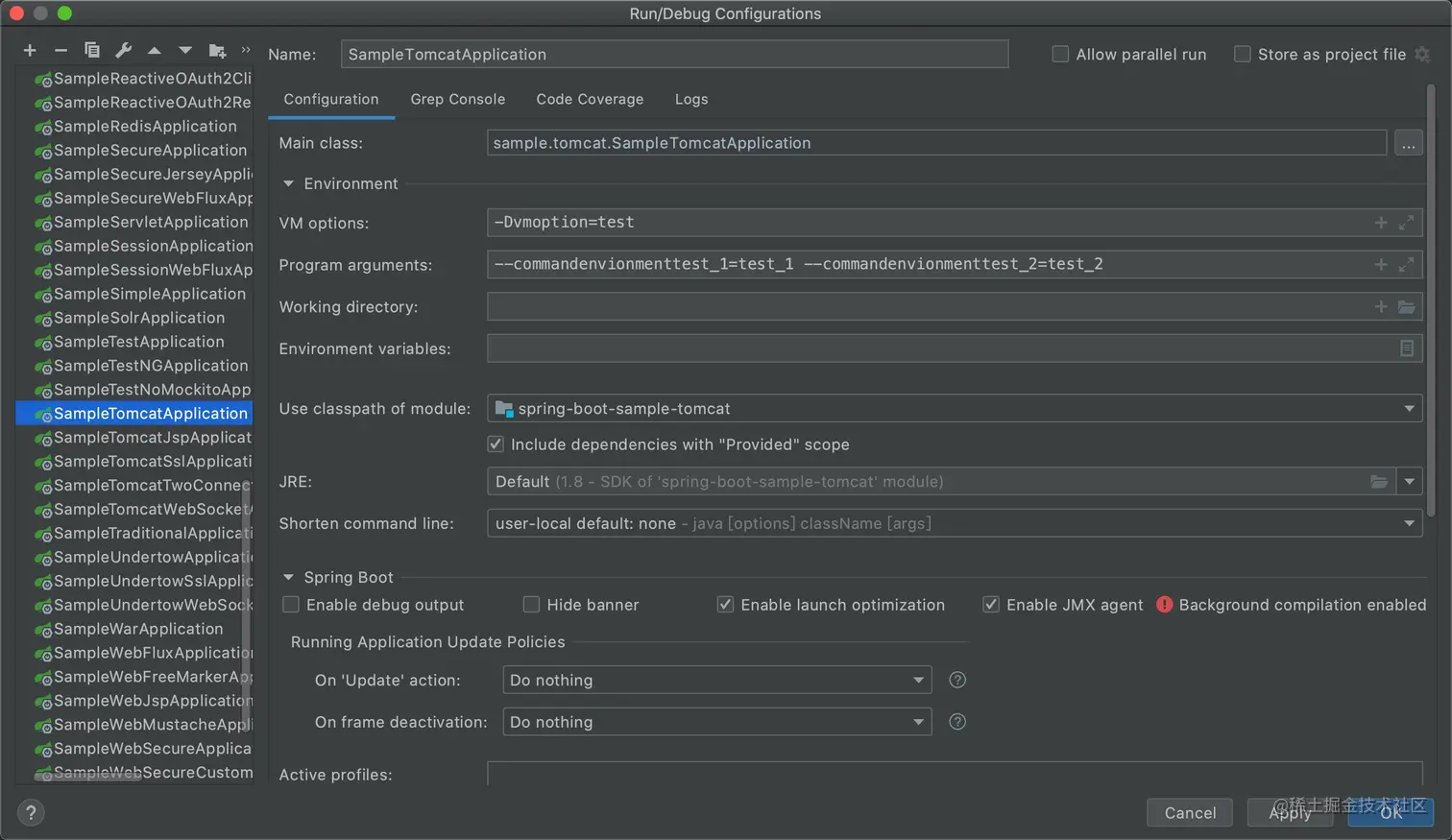Screen dimensions: 1452x840
Task: Insert a macro in Program arguments
Action: click(1381, 265)
